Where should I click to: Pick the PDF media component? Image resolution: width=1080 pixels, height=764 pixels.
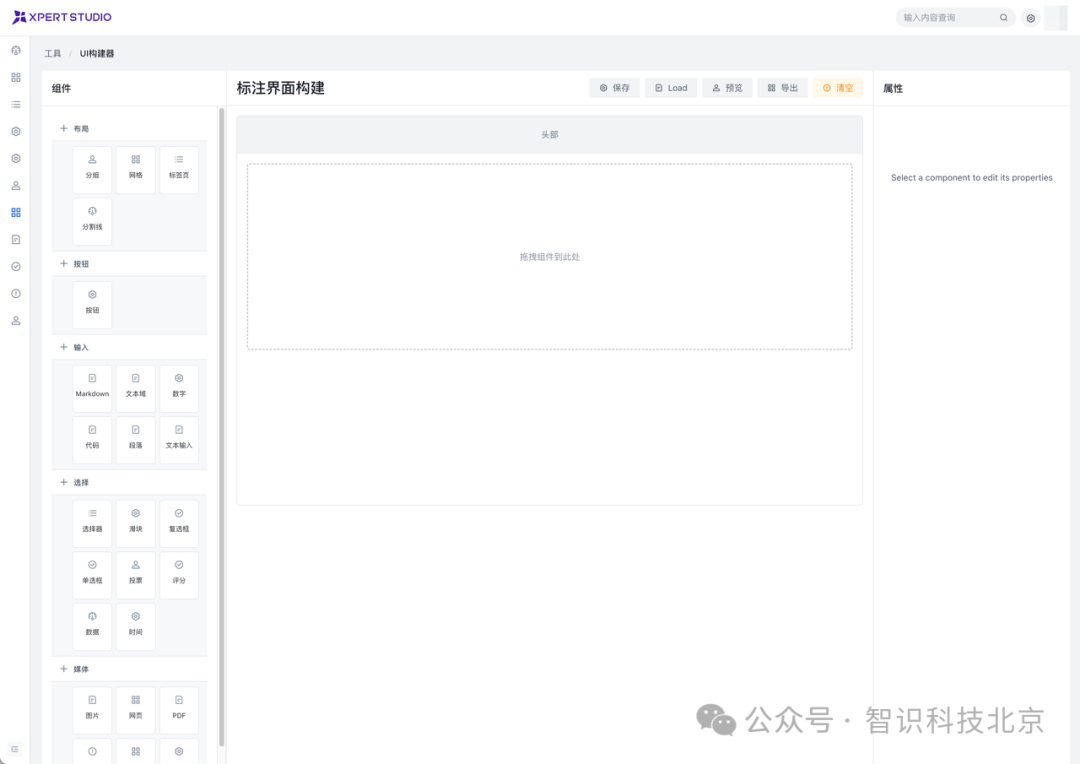click(x=179, y=710)
